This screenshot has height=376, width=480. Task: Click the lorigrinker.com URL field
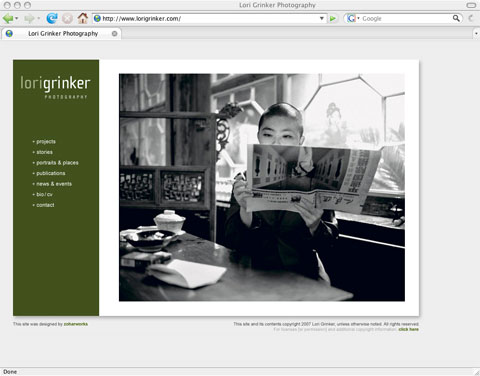[209, 18]
